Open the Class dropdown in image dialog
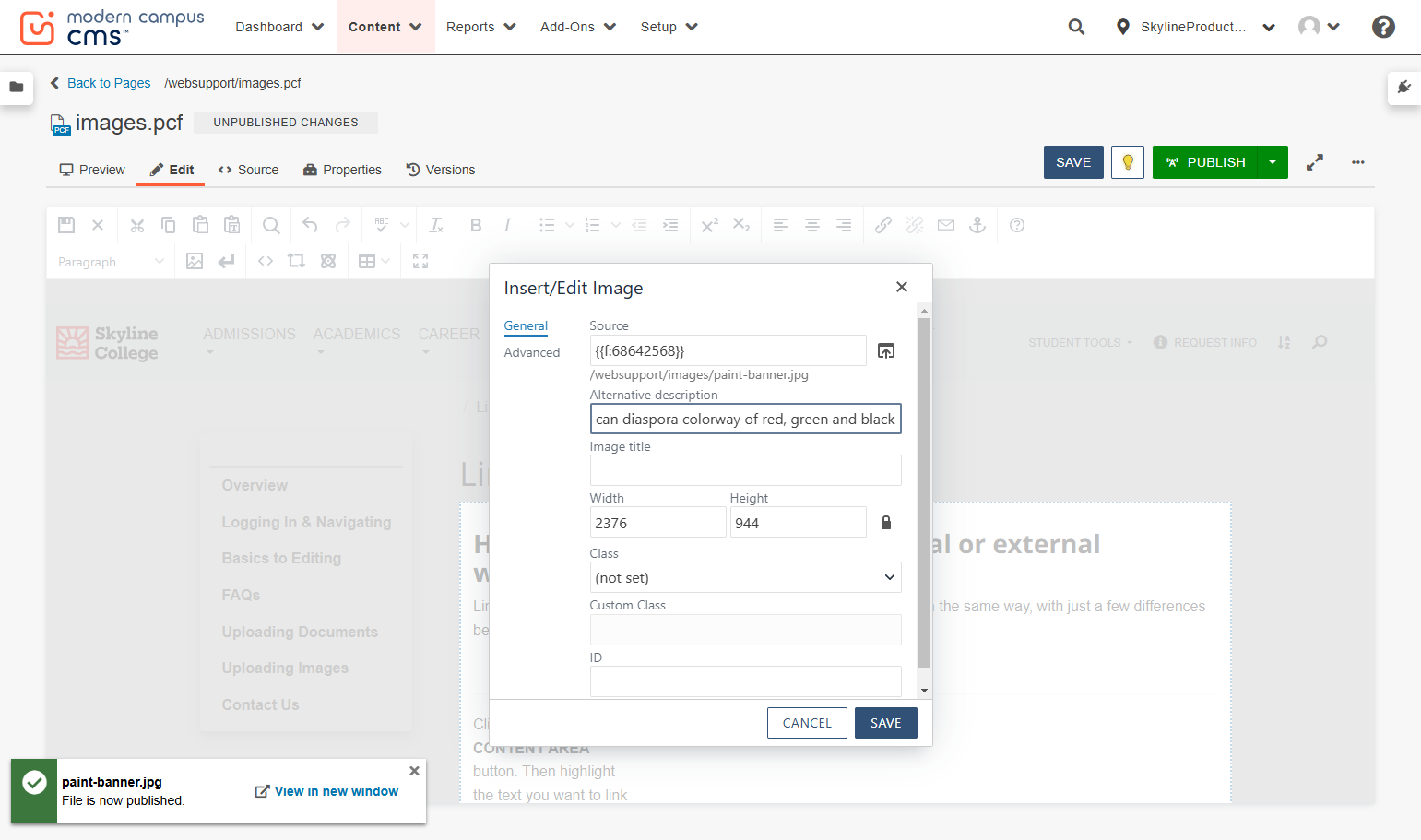This screenshot has height=840, width=1421. pos(746,577)
